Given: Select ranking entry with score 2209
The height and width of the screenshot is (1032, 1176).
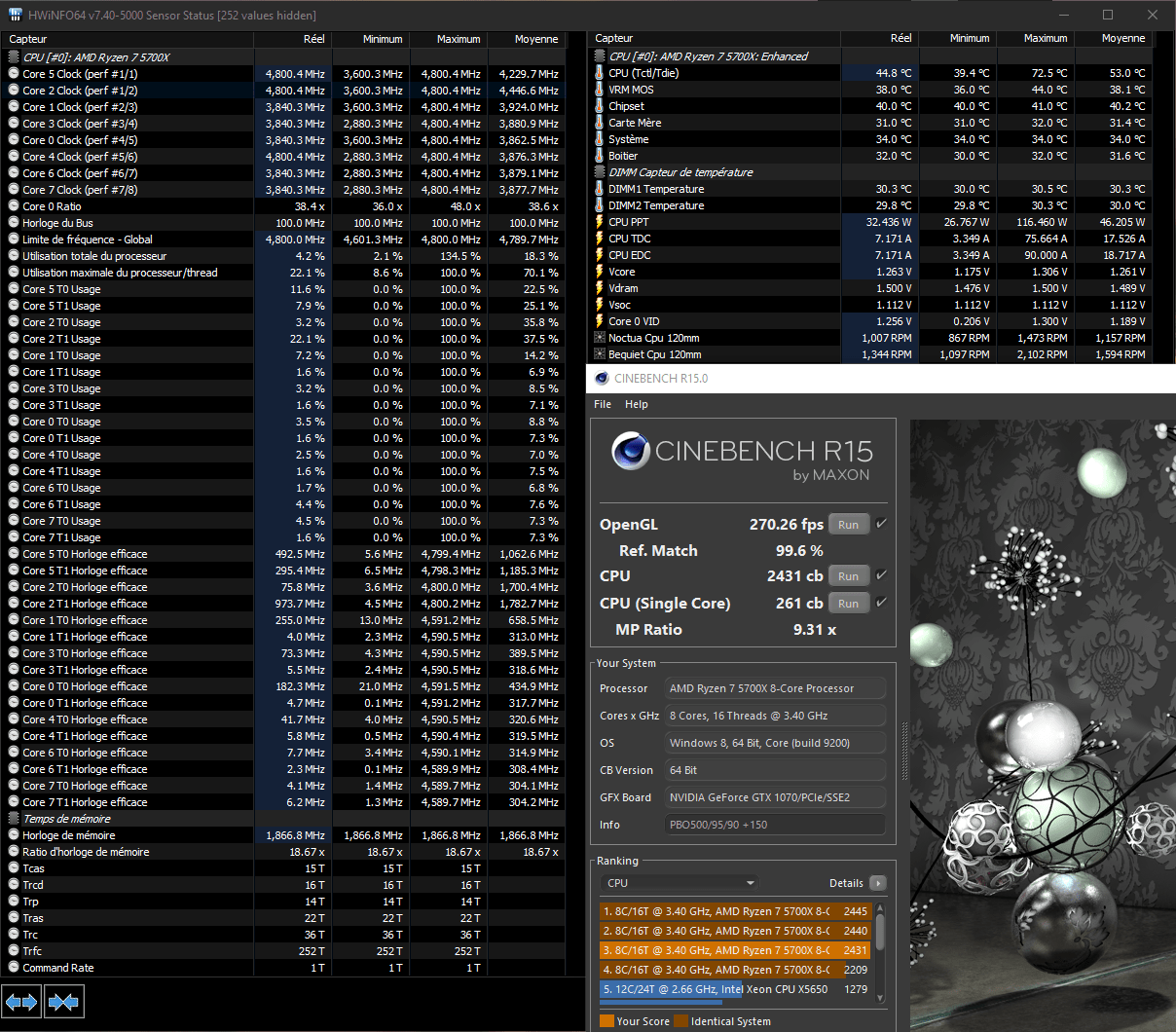Looking at the screenshot, I should [x=735, y=970].
